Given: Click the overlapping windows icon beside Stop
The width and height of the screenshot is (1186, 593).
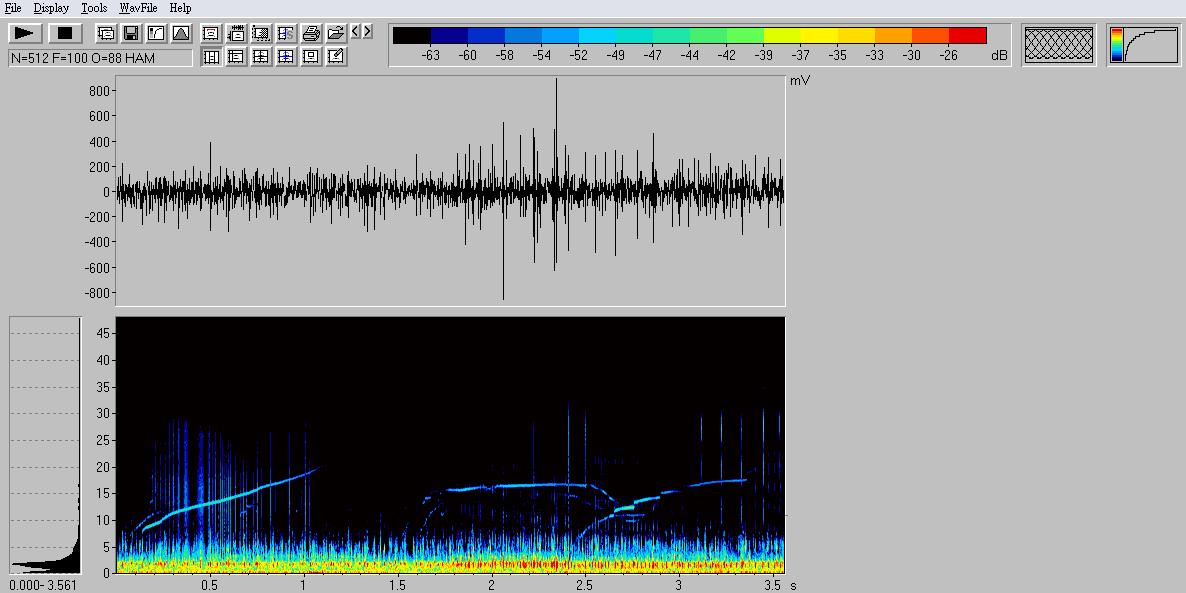Looking at the screenshot, I should tap(106, 33).
